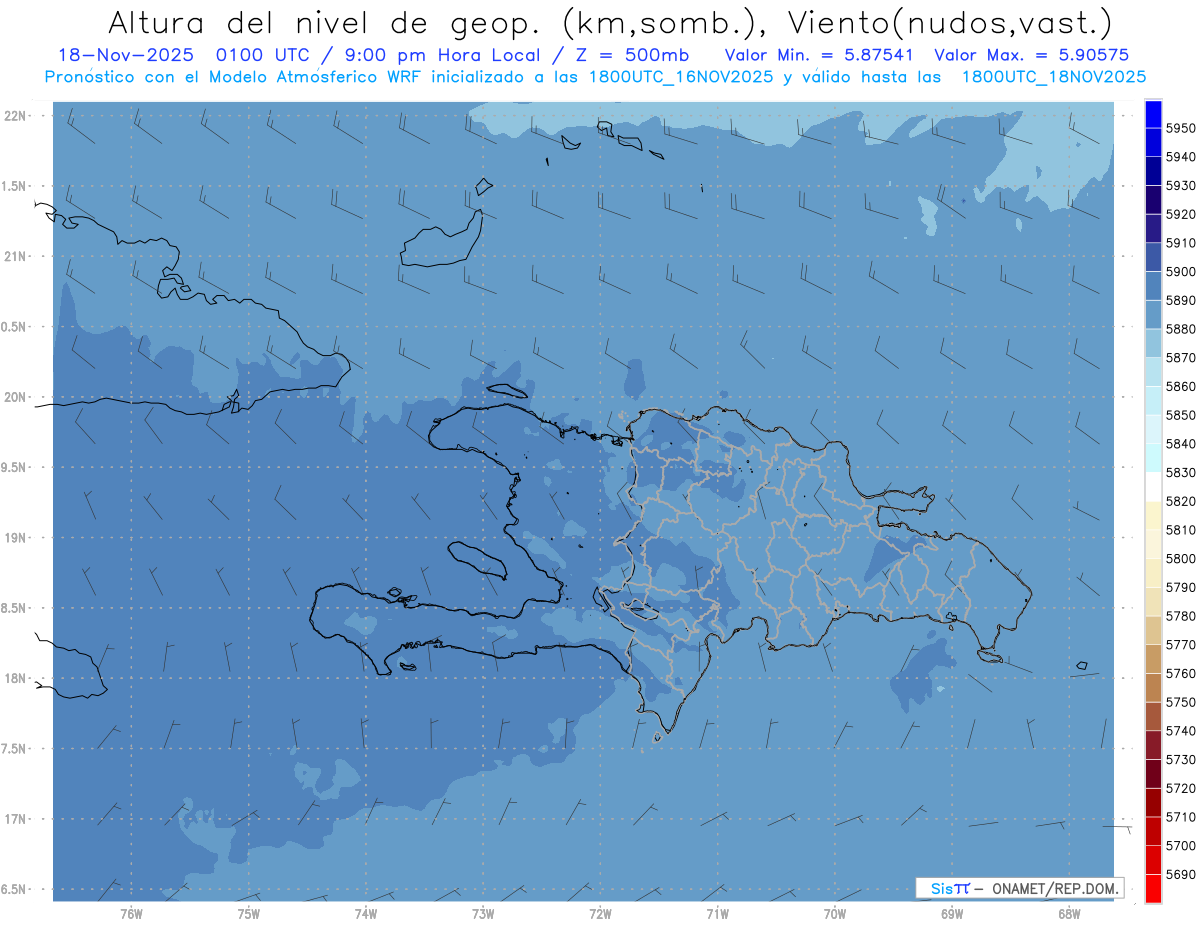Click the 69W longitude label
This screenshot has width=1200, height=927.
[x=952, y=913]
